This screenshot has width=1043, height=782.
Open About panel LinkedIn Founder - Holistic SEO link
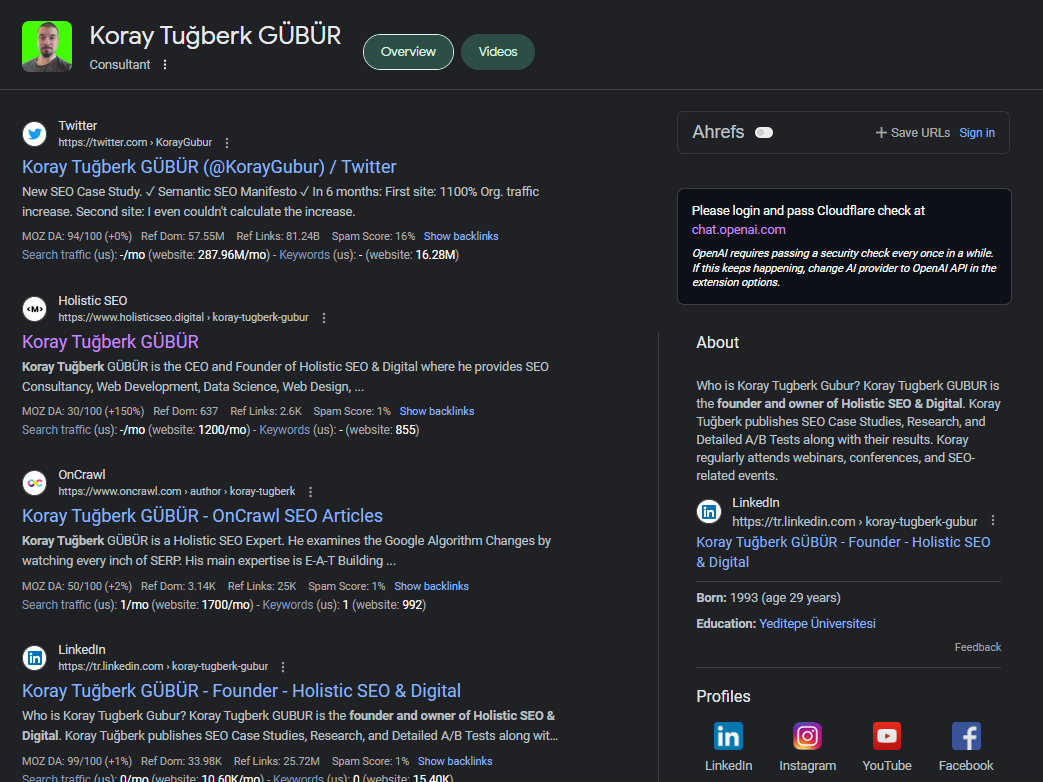click(843, 552)
